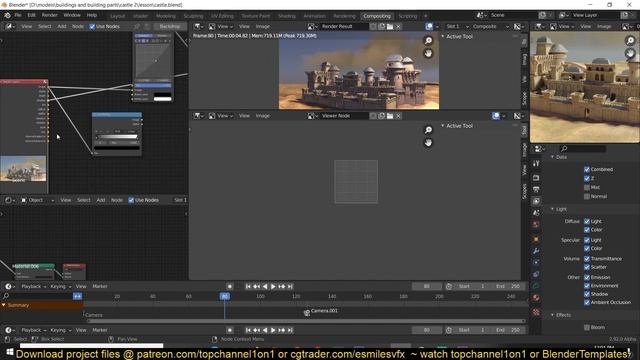
Task: Switch to the Compositing workspace tab
Action: point(377,16)
